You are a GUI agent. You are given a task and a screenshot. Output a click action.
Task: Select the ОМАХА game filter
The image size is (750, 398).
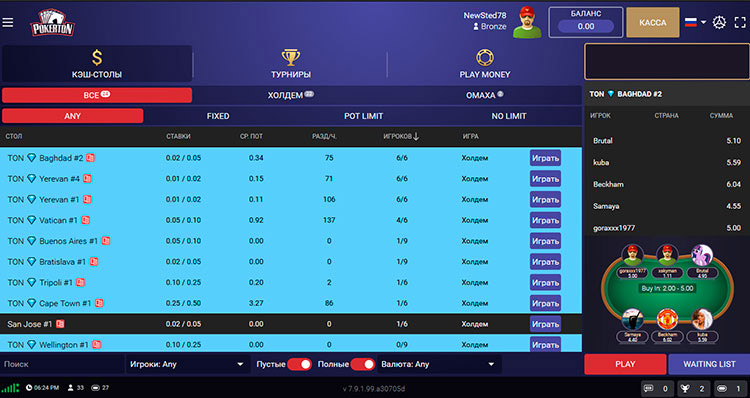point(485,95)
